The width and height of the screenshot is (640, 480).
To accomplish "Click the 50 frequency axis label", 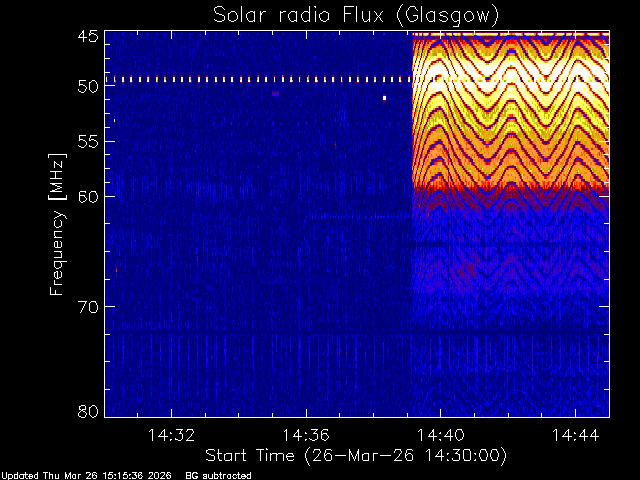I will pyautogui.click(x=88, y=87).
